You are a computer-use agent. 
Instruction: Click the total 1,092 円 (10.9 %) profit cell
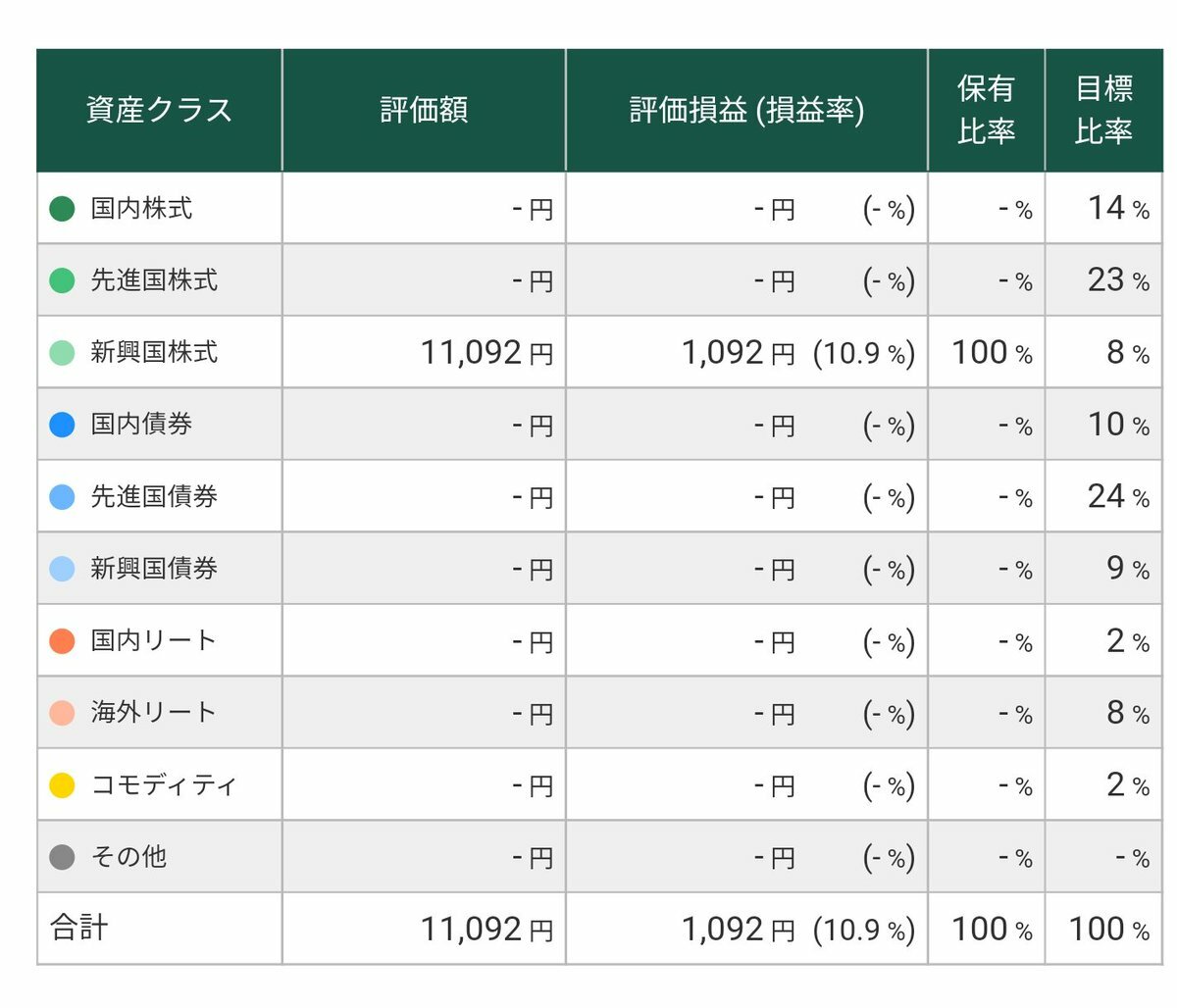coord(746,929)
